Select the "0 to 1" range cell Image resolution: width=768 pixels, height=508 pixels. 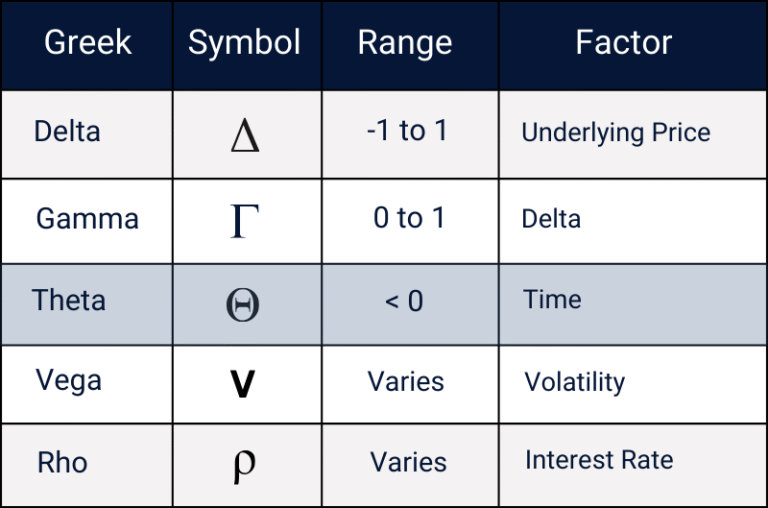409,218
